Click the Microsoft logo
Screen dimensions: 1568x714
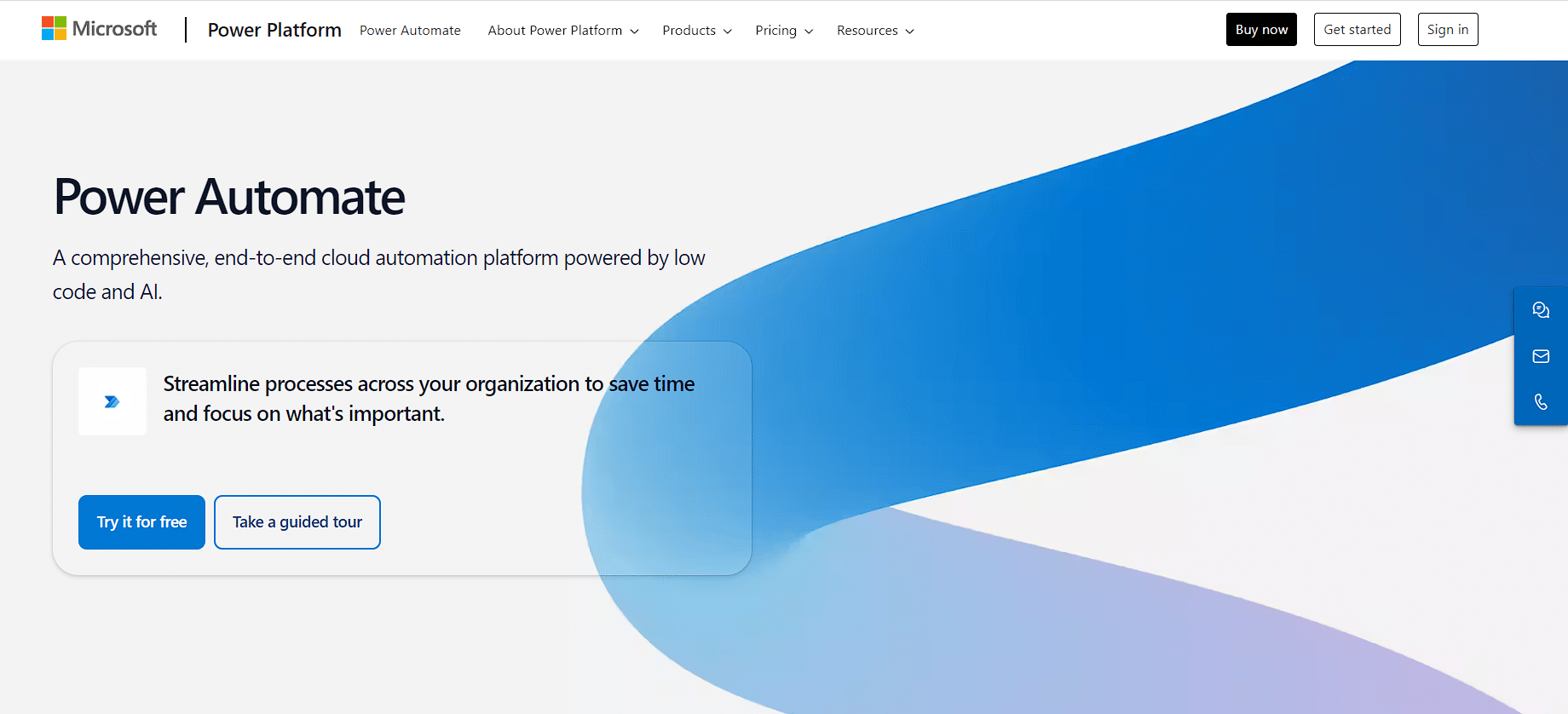click(x=99, y=29)
